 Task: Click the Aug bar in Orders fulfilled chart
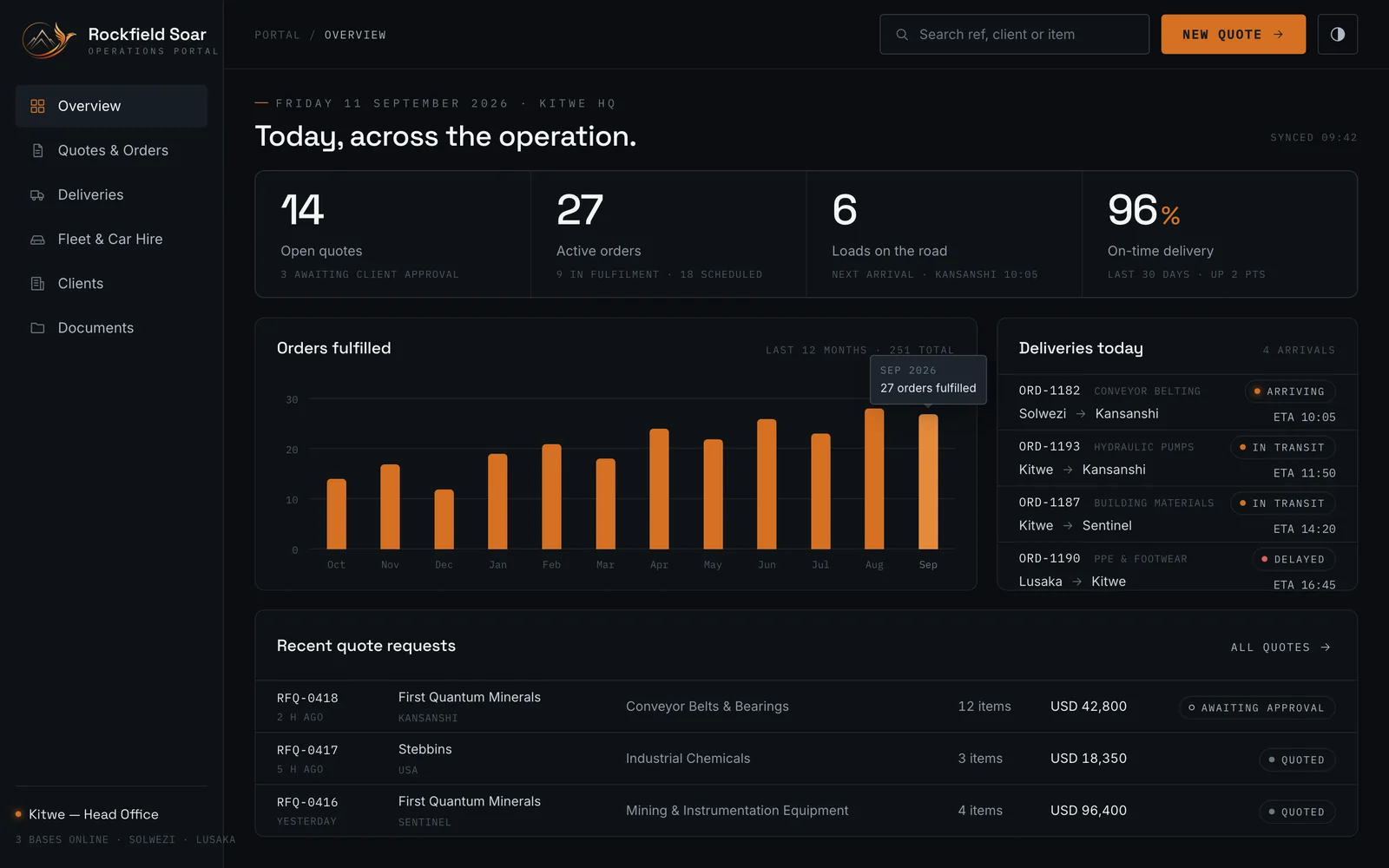point(874,479)
